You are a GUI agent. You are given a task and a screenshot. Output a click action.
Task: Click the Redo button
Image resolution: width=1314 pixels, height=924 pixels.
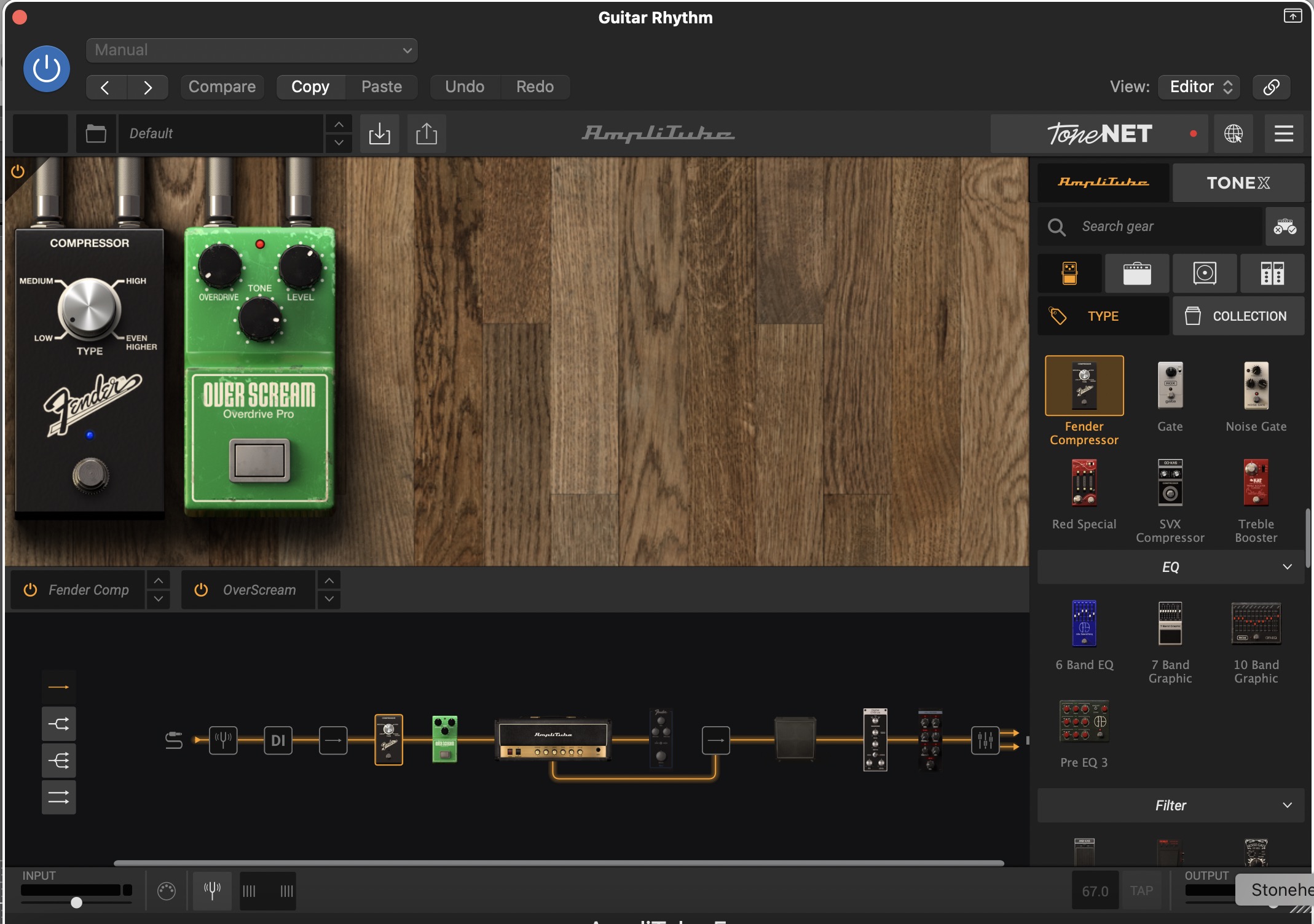(x=535, y=87)
